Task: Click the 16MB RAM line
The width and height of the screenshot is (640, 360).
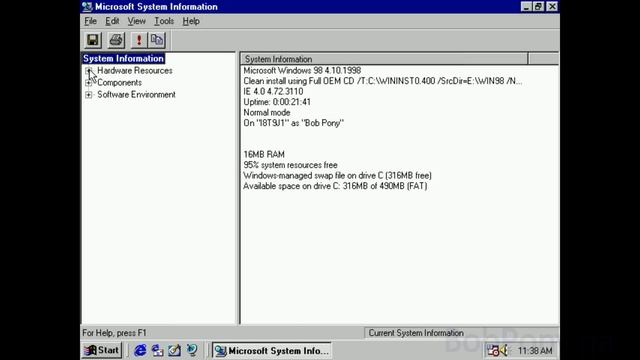Action: pyautogui.click(x=264, y=154)
